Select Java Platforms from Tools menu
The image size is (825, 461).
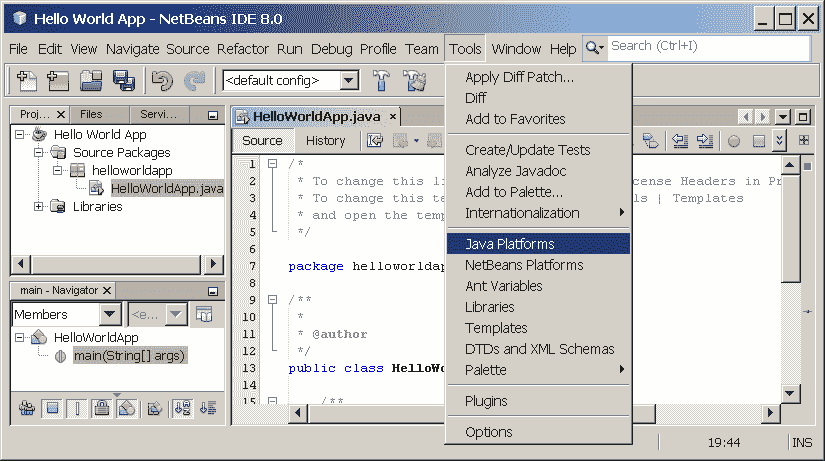coord(538,244)
